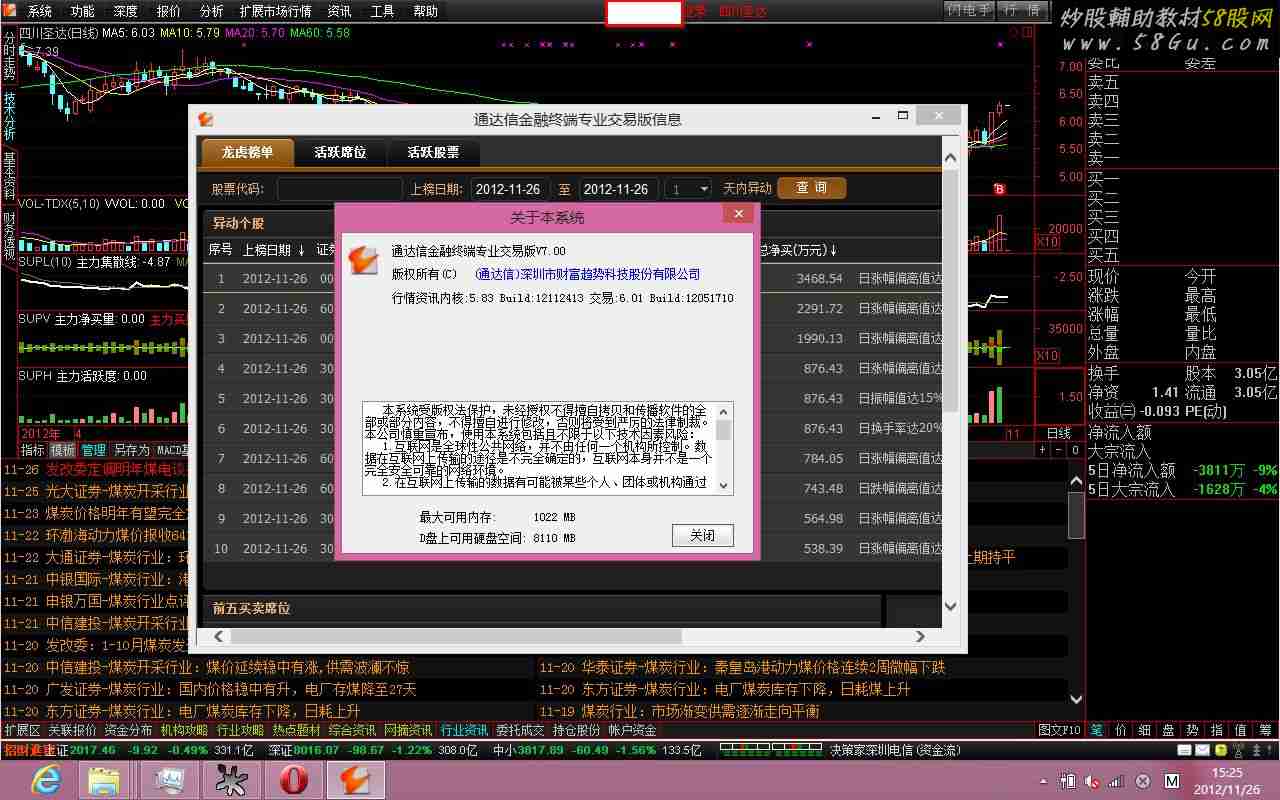1280x800 pixels.
Task: Open the 报价 menu
Action: [x=168, y=11]
